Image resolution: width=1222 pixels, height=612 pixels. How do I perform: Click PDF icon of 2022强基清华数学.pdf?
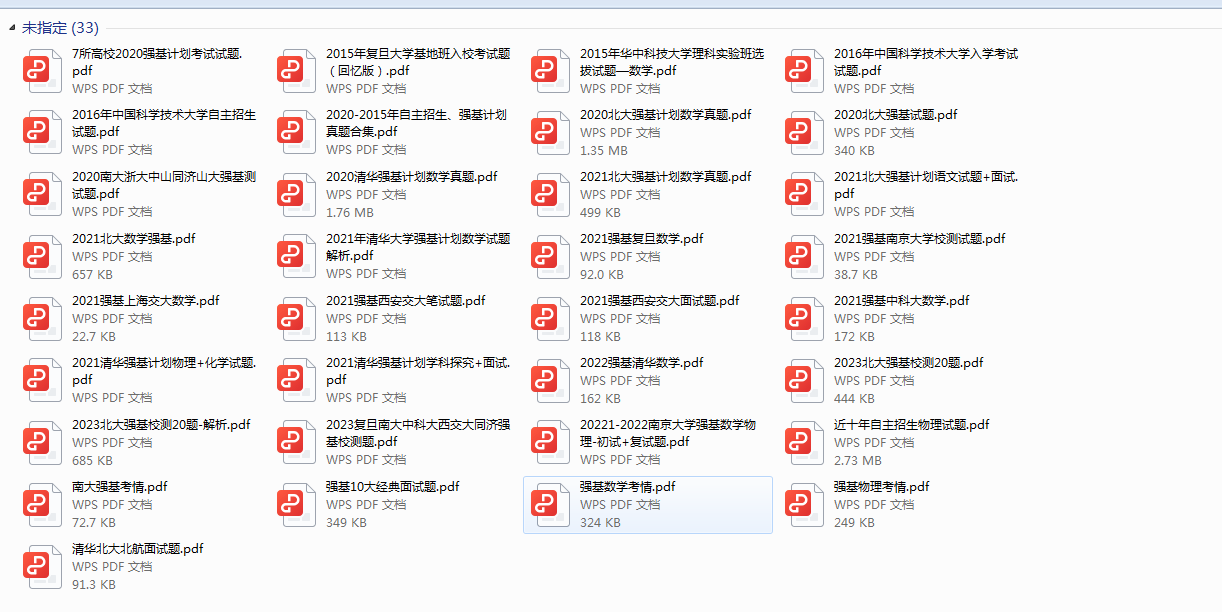(x=550, y=381)
